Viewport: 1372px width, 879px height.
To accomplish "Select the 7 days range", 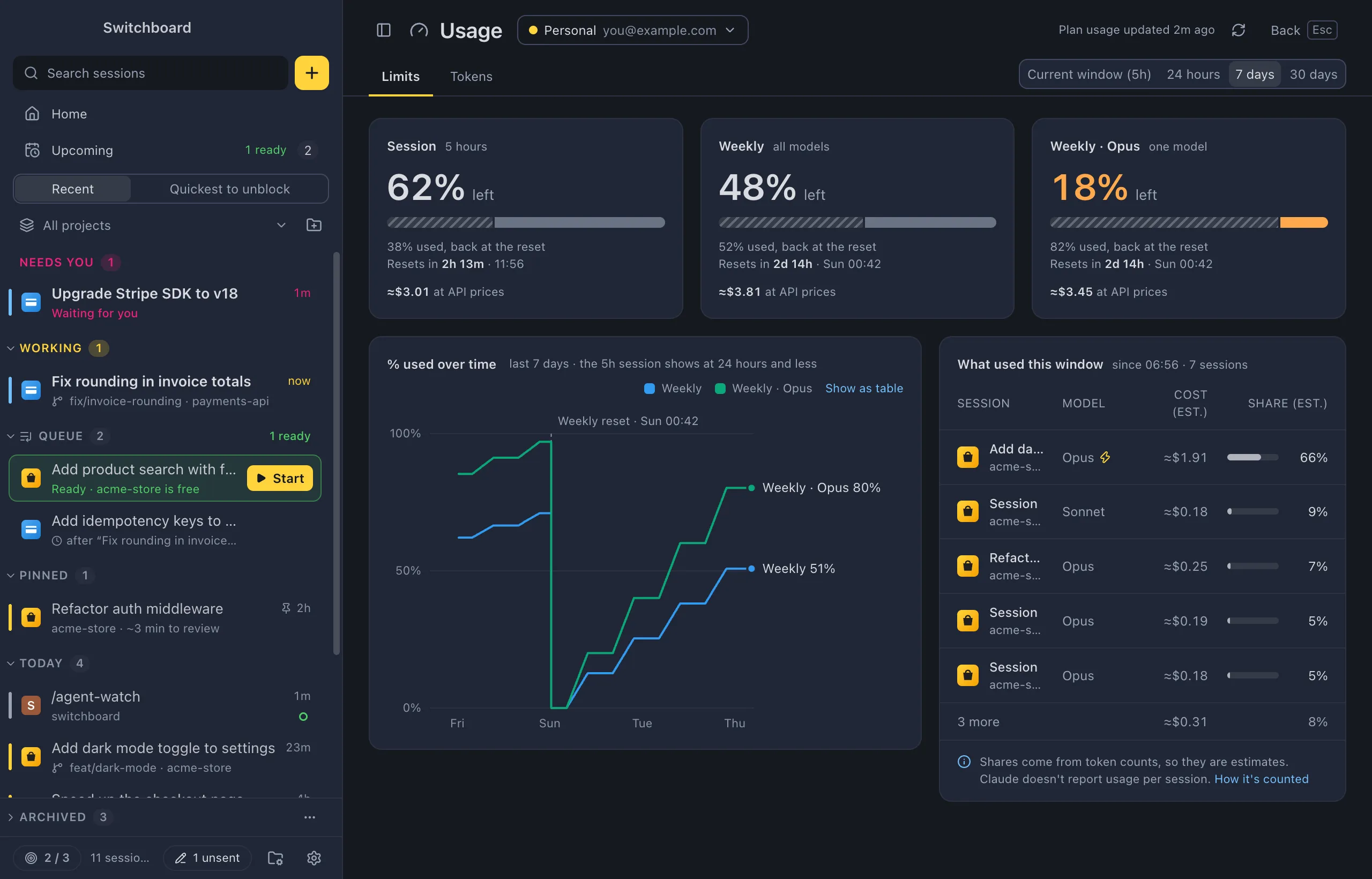I will pos(1255,74).
